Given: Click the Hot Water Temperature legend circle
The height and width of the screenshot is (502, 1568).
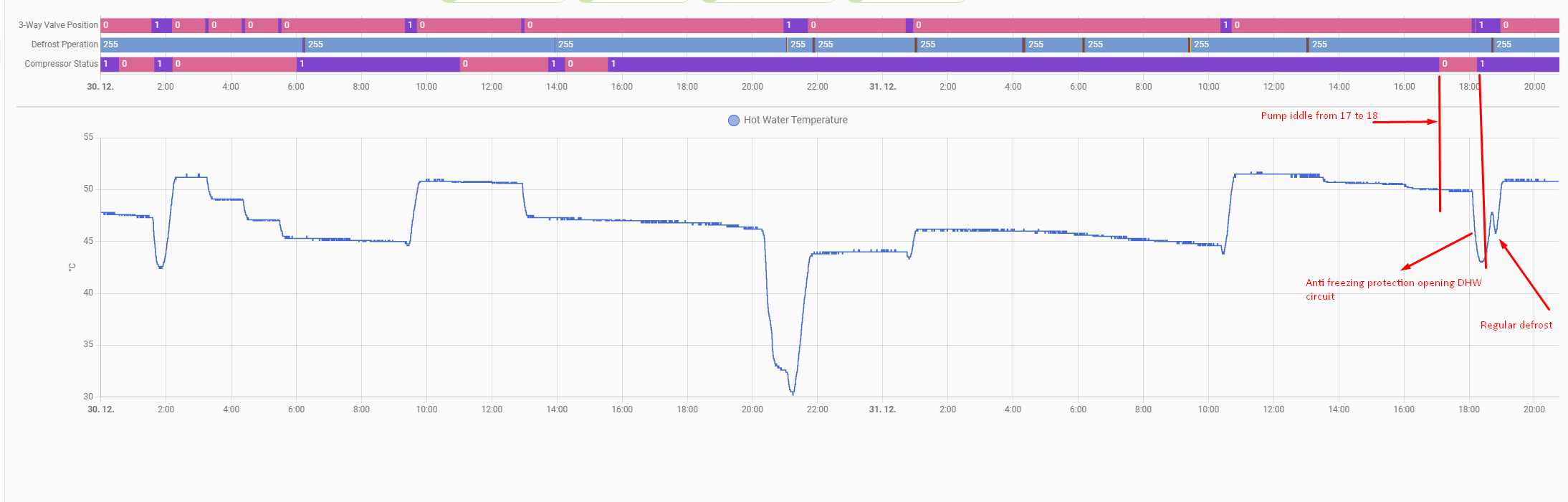Looking at the screenshot, I should pyautogui.click(x=733, y=120).
